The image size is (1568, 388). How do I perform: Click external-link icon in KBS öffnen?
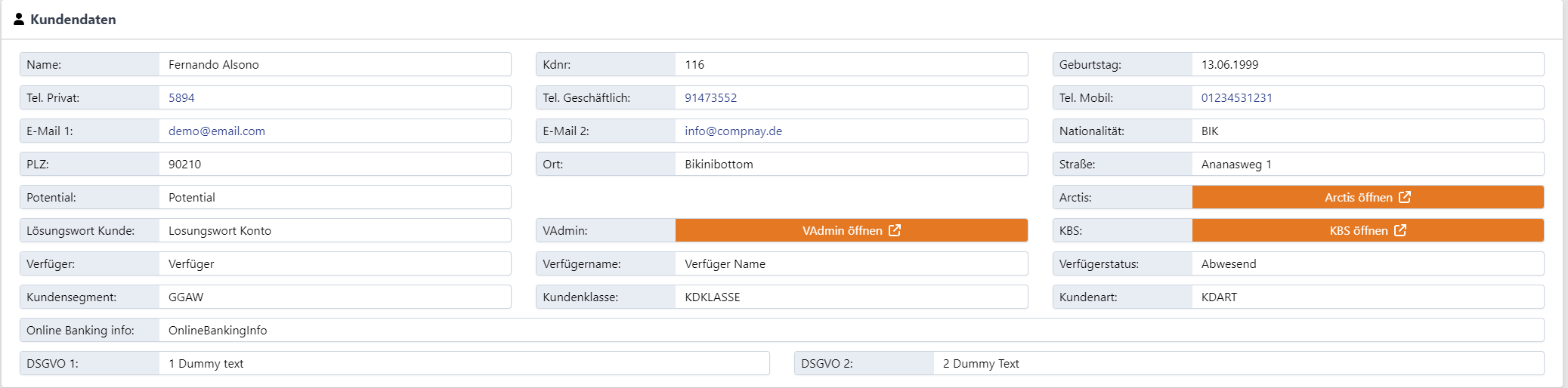[1400, 230]
